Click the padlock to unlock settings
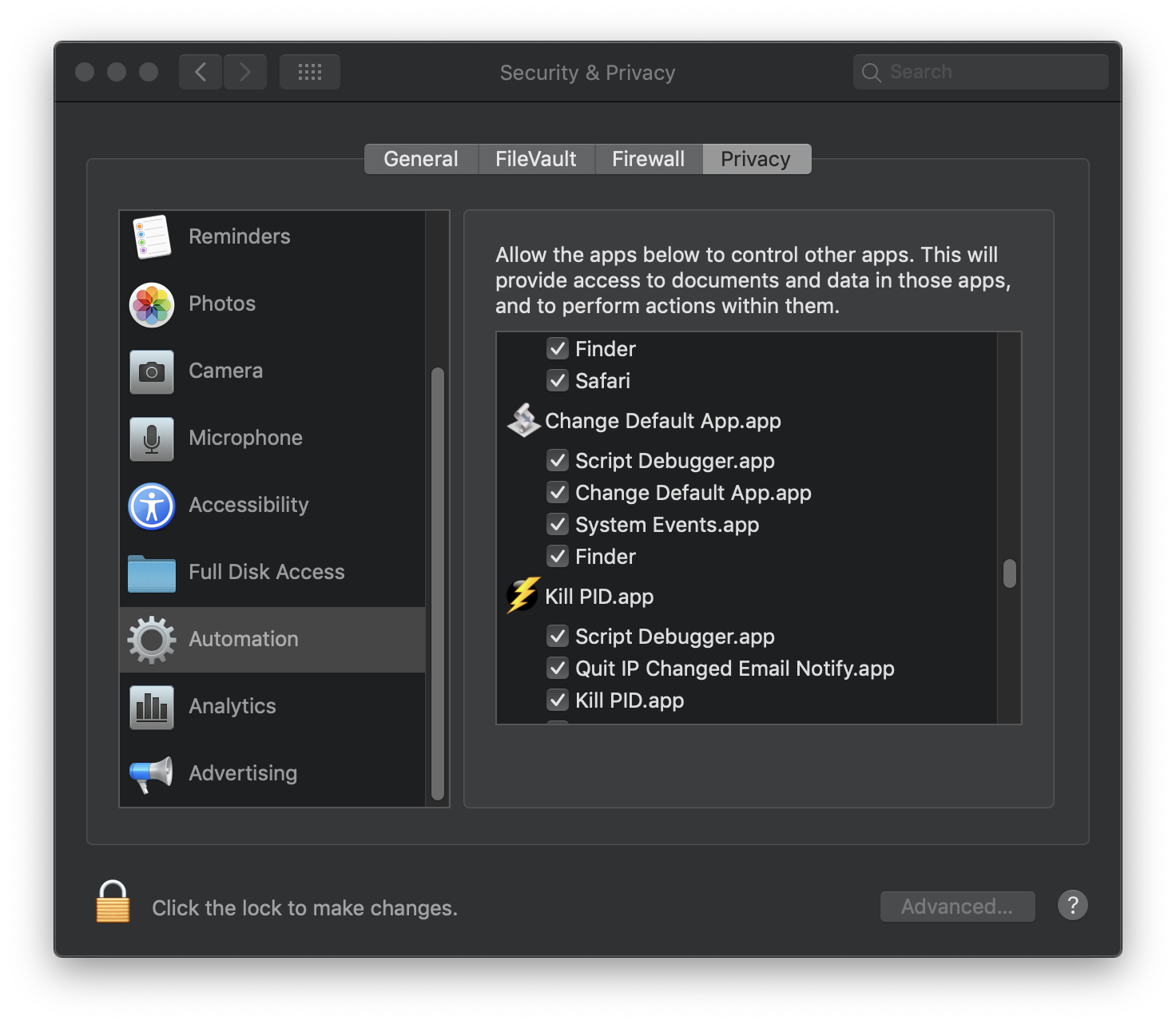Viewport: 1176px width, 1024px height. pos(113,902)
